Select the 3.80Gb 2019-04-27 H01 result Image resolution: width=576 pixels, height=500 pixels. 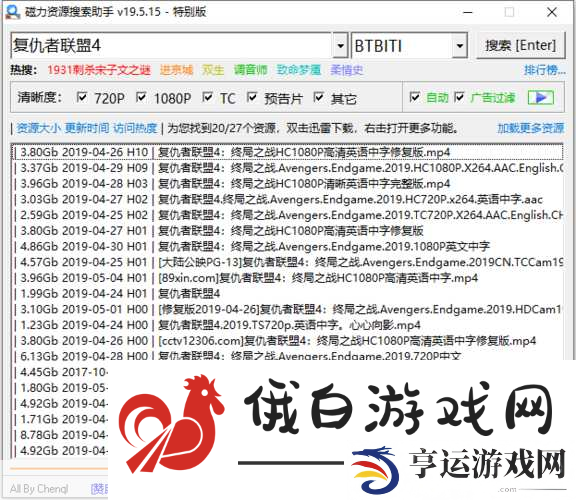point(288,231)
